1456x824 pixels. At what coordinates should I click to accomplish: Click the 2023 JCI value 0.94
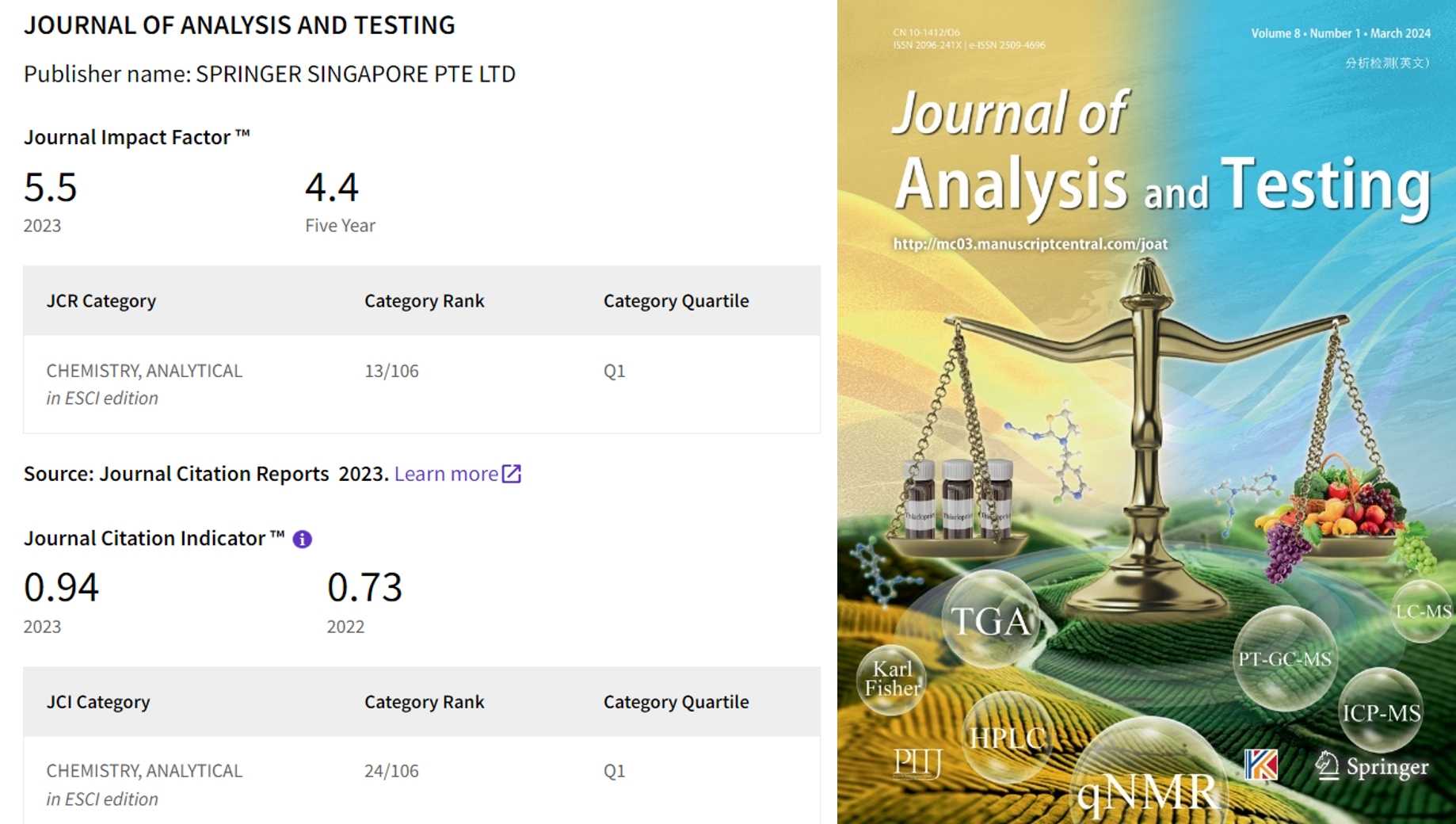pos(61,588)
